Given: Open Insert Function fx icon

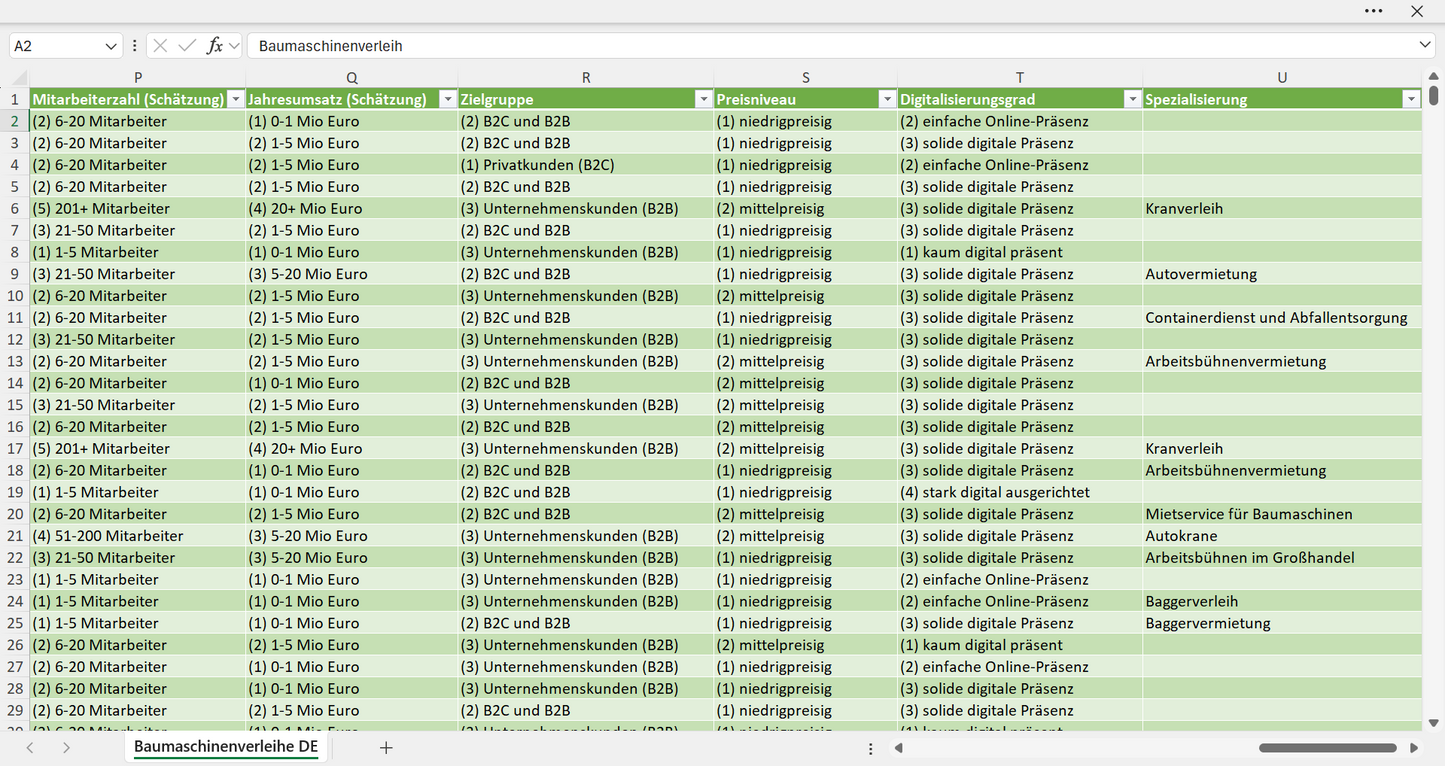Looking at the screenshot, I should pos(214,46).
